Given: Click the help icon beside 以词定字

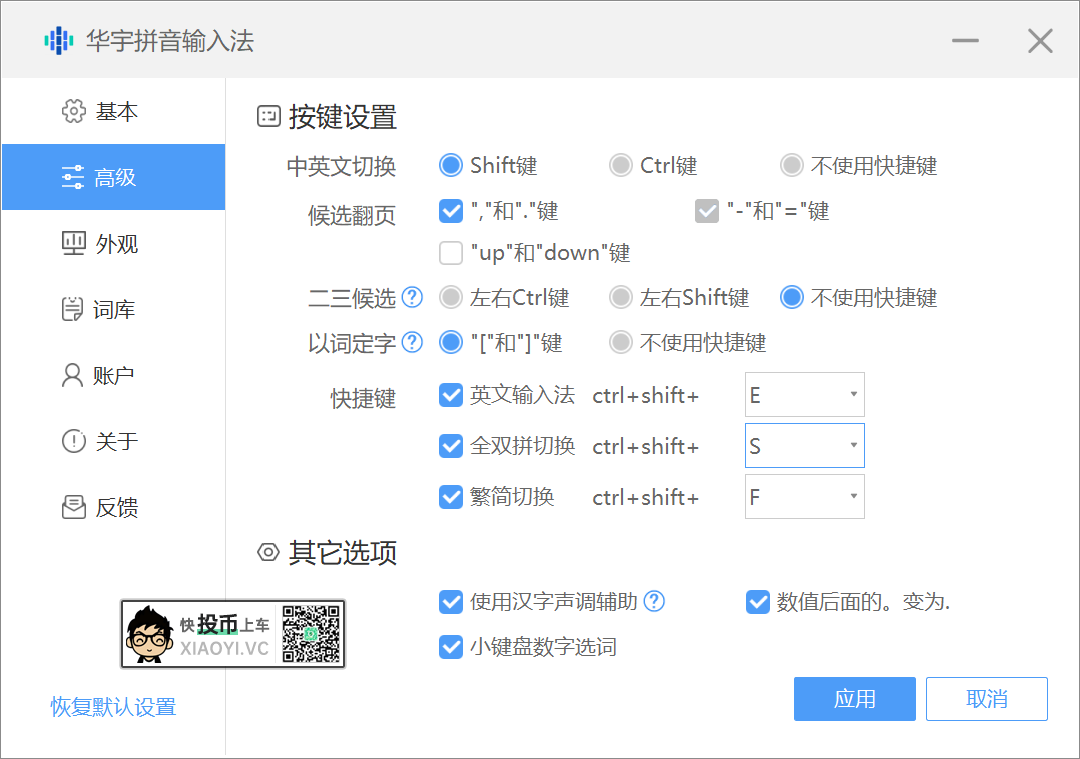Looking at the screenshot, I should [412, 342].
